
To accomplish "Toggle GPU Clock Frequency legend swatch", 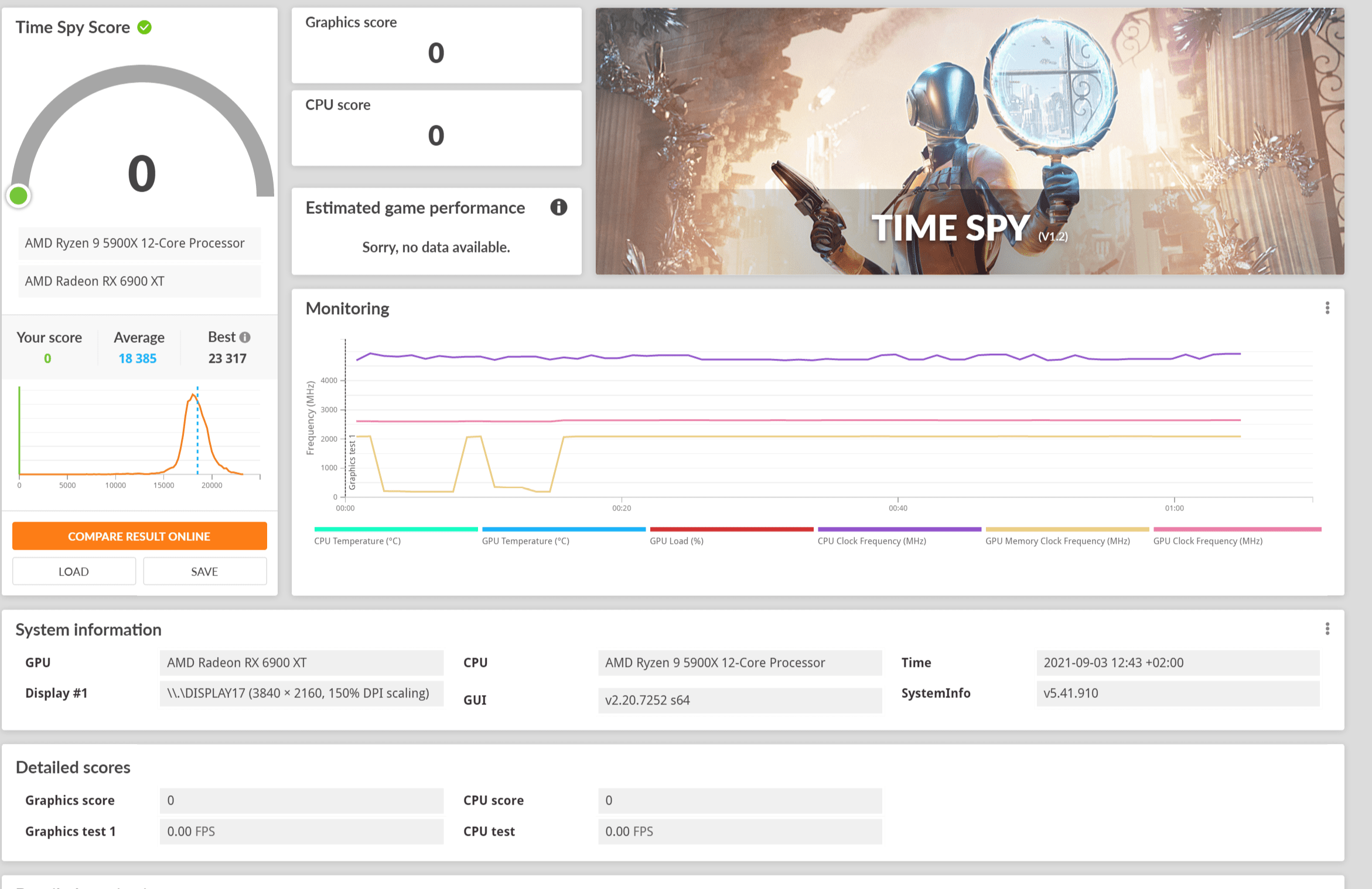I will 1237,529.
